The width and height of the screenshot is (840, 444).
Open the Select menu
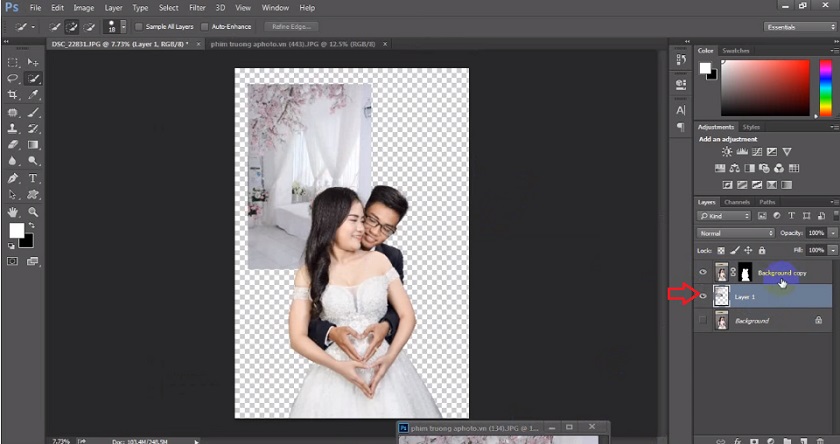[169, 8]
